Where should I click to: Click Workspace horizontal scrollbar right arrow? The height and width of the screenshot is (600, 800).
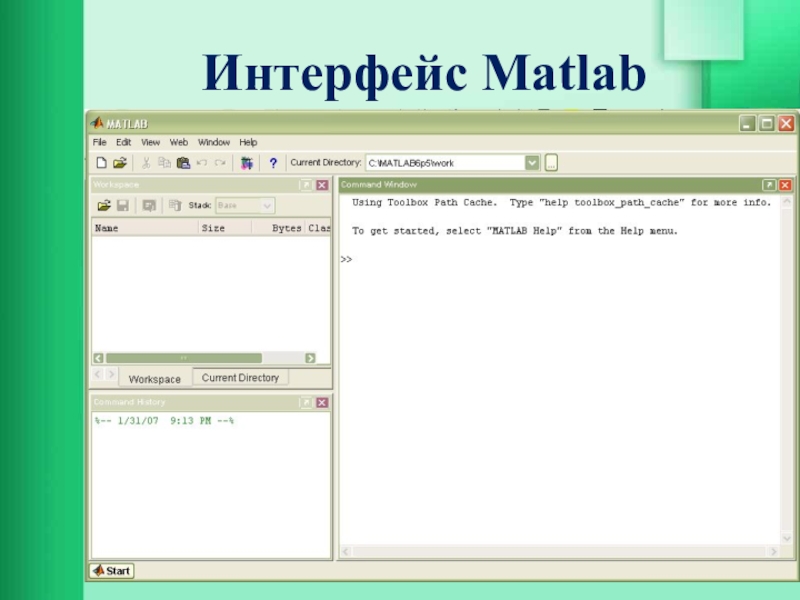tap(310, 358)
